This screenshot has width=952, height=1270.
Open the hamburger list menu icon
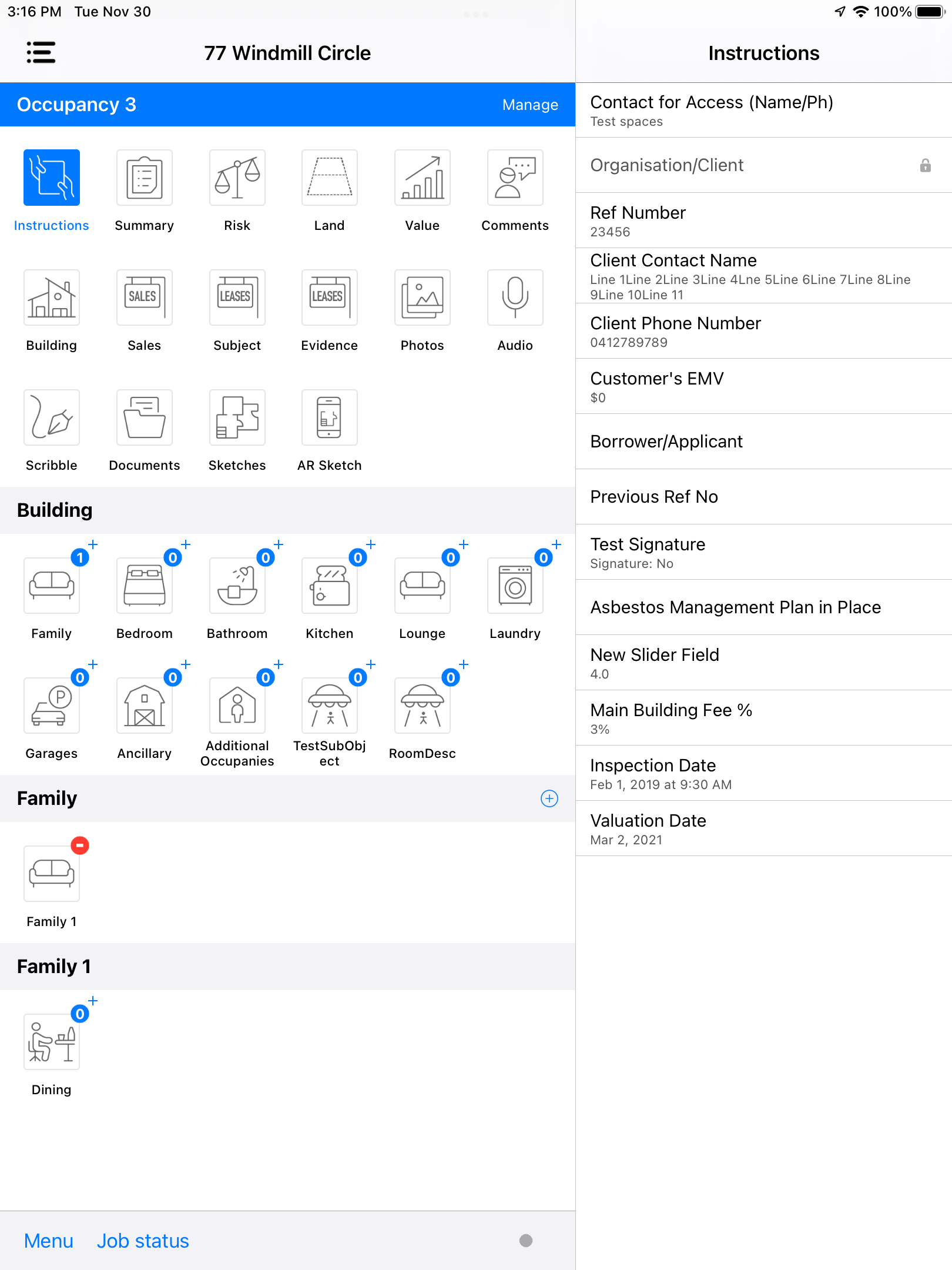(41, 52)
